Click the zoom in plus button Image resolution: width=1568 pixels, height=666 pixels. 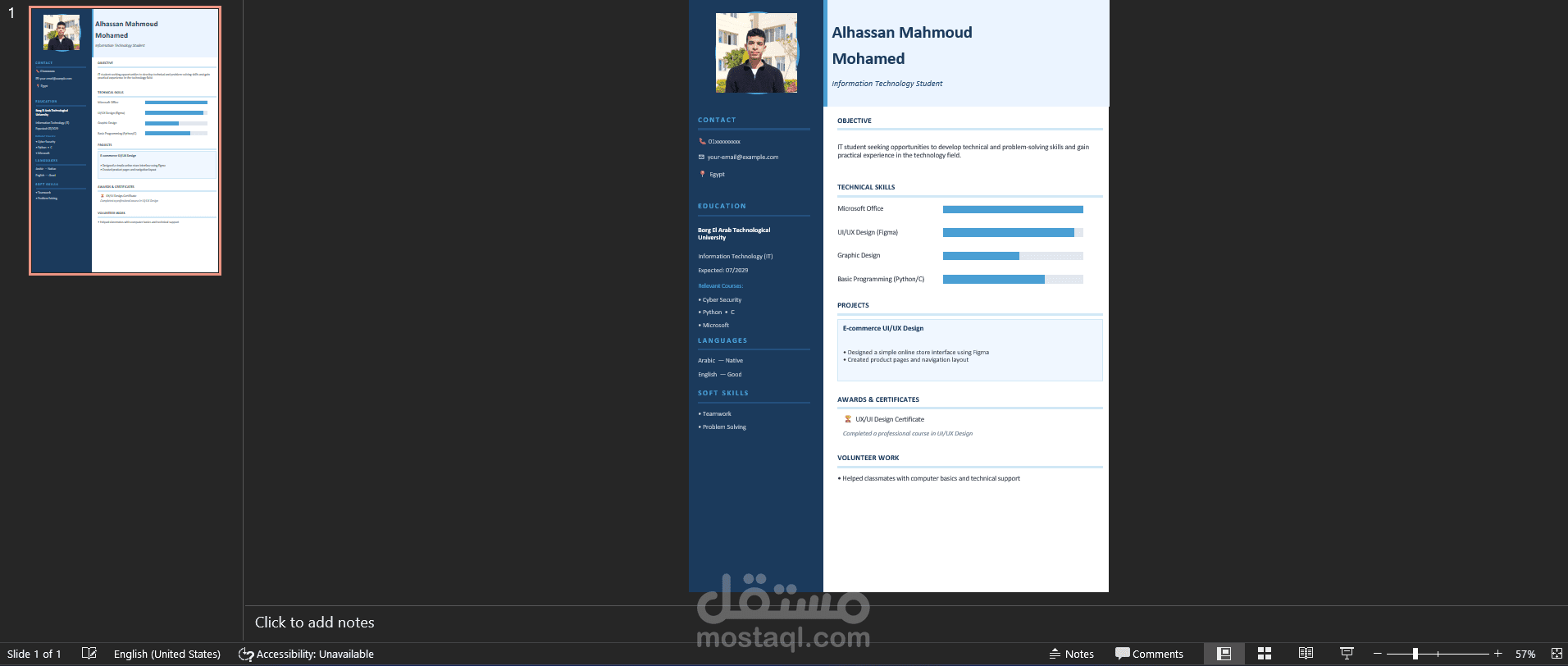[x=1497, y=654]
